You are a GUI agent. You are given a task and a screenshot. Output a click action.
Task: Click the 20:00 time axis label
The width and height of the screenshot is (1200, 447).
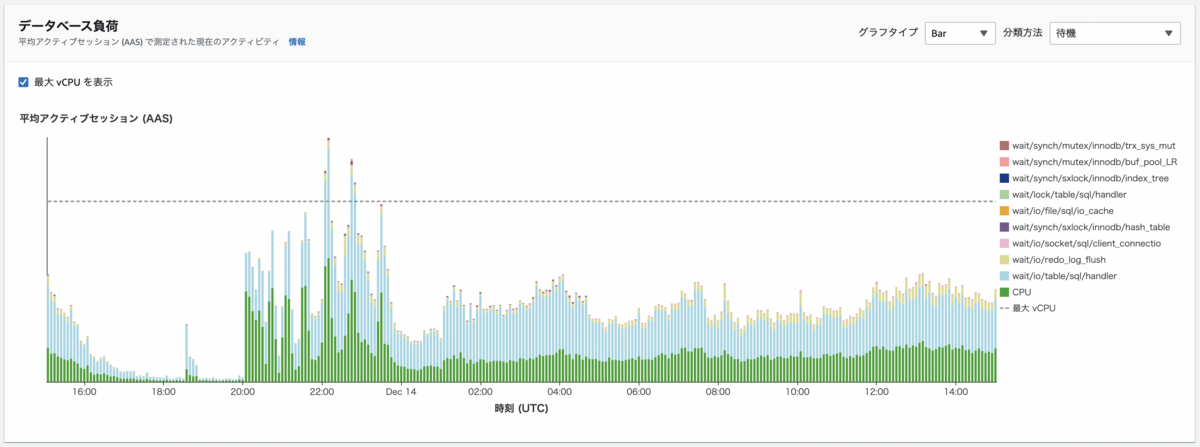click(x=243, y=392)
